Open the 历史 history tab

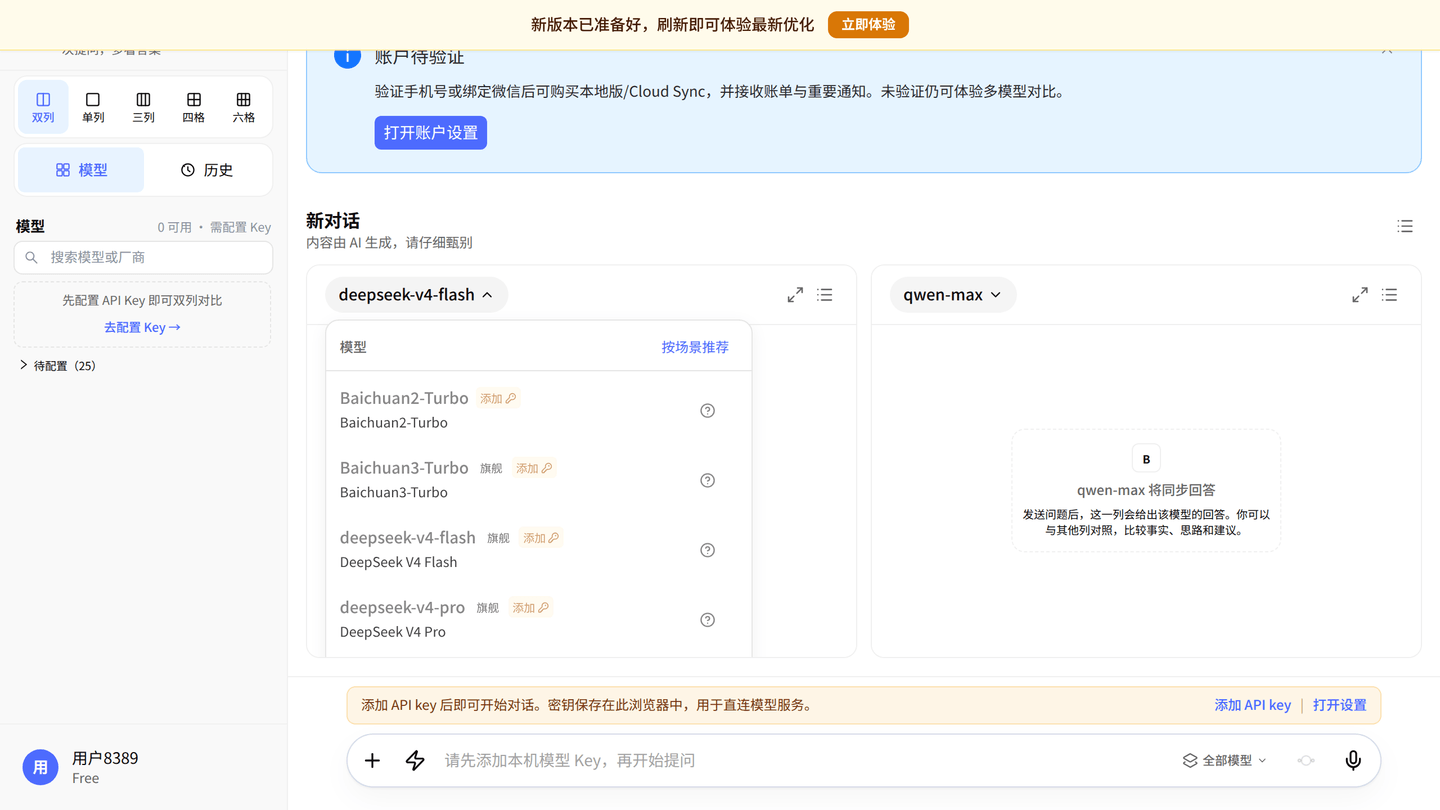207,170
